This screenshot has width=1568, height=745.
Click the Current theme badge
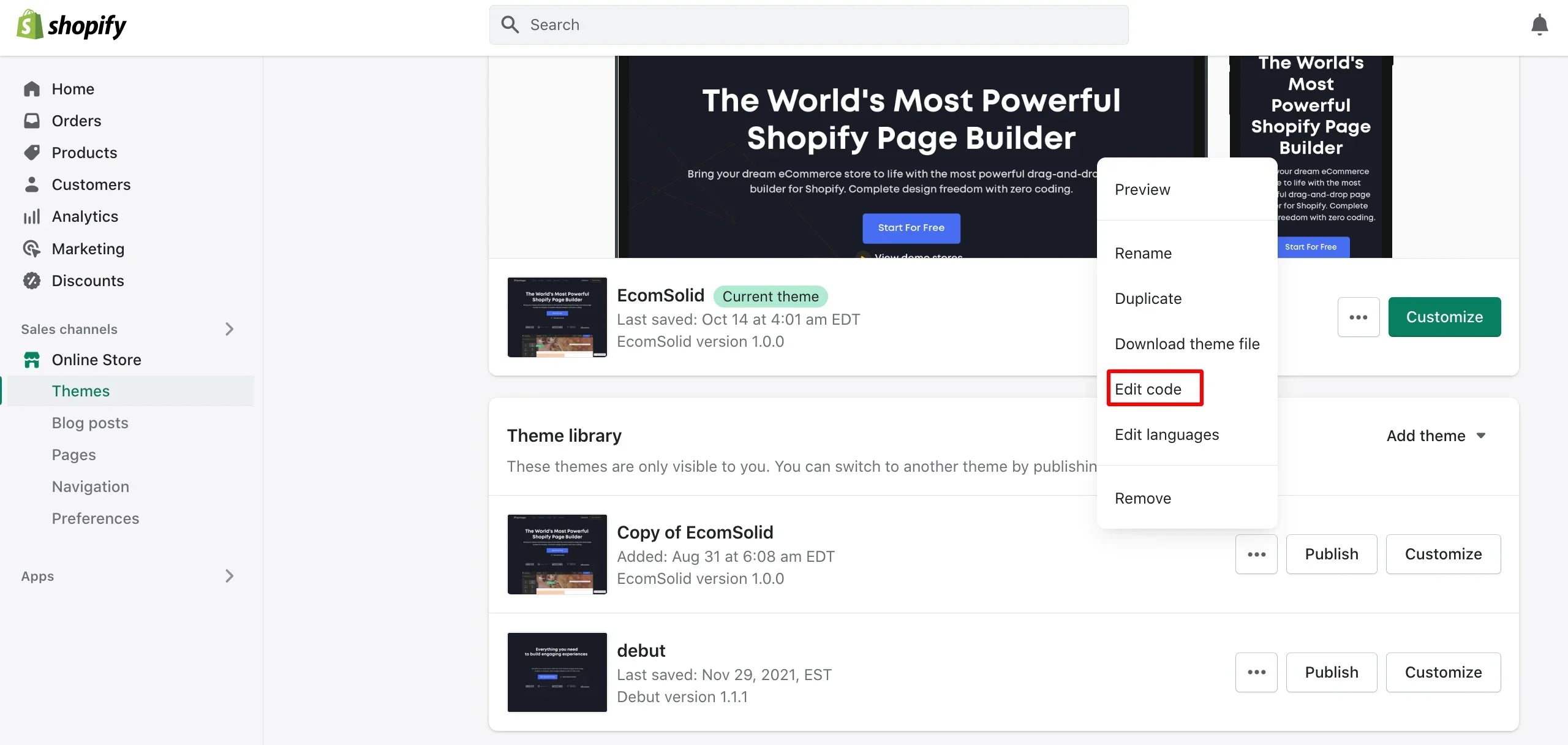[771, 296]
